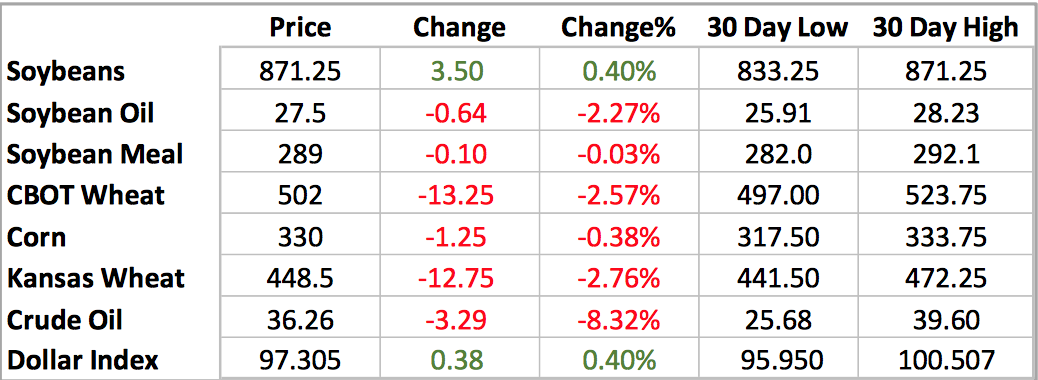Select Crude Oil change percent -8.32%
1038x380 pixels.
617,319
